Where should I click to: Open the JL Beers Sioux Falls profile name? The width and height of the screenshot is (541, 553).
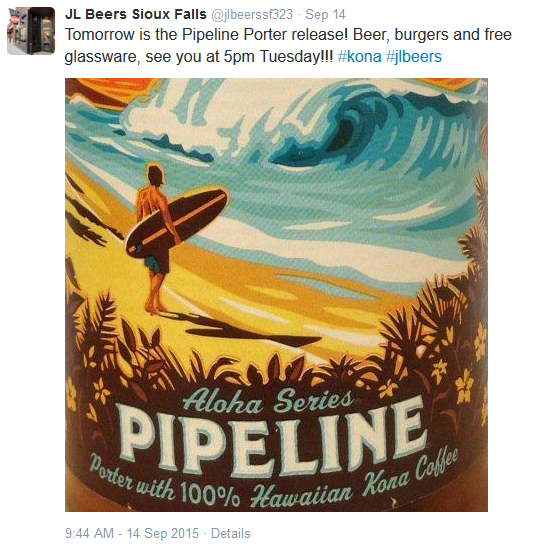tap(136, 14)
